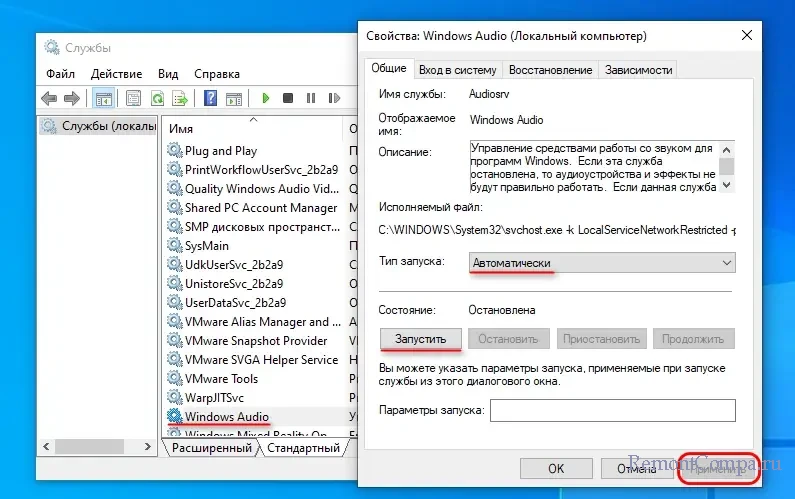The width and height of the screenshot is (795, 499).
Task: Open the Вид menu
Action: tap(168, 74)
